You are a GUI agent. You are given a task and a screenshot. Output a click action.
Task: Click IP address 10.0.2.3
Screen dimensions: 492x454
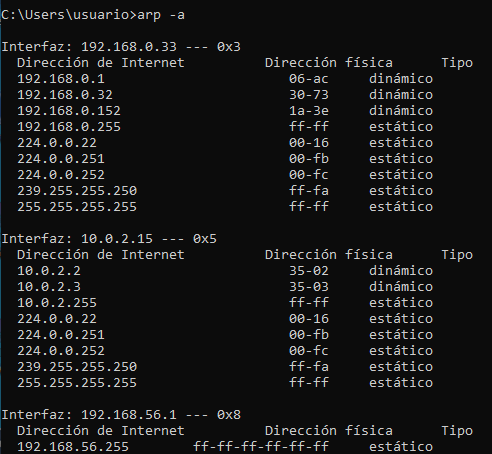click(x=49, y=287)
